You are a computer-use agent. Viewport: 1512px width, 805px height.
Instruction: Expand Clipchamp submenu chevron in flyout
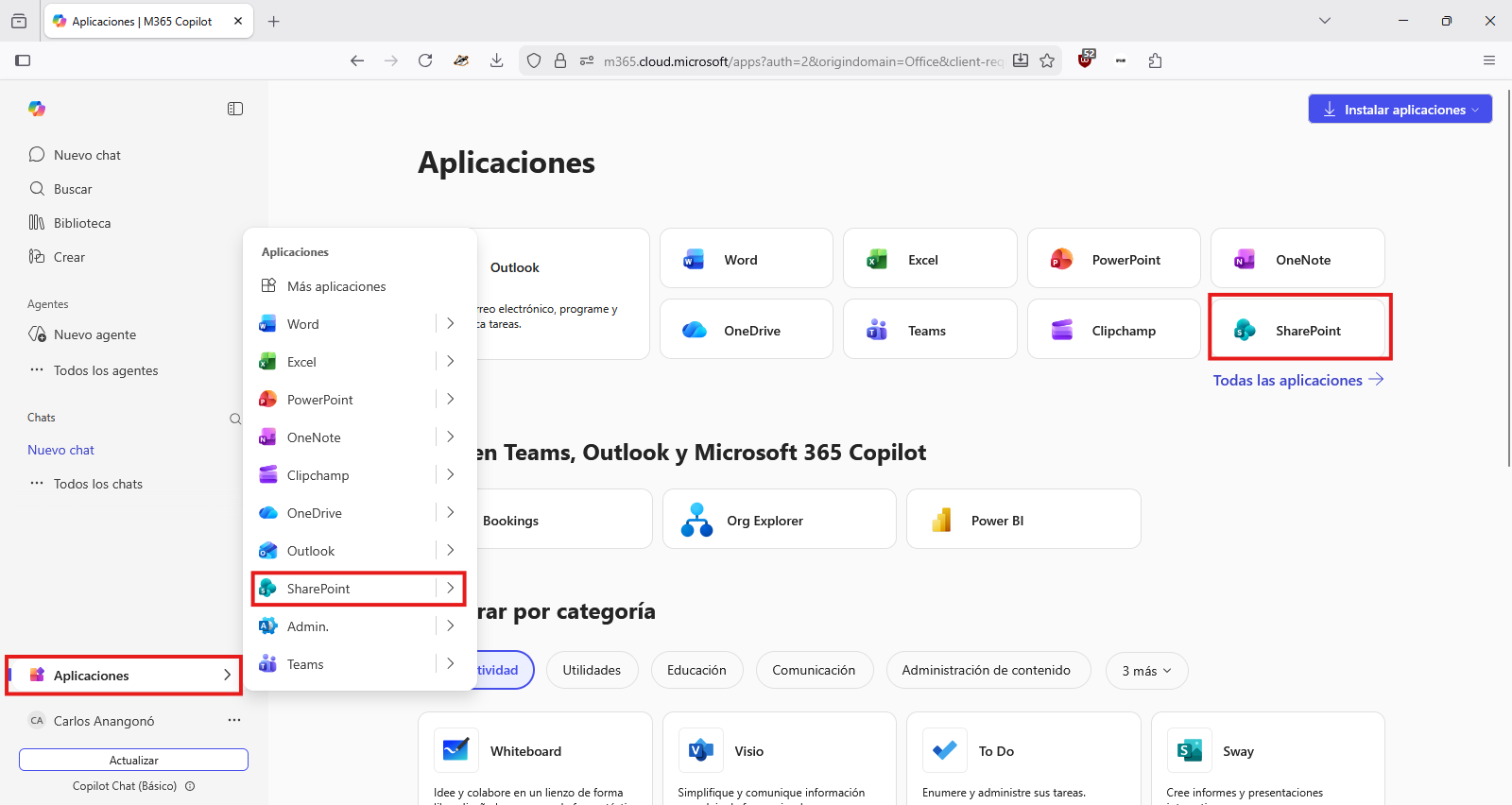pyautogui.click(x=451, y=474)
